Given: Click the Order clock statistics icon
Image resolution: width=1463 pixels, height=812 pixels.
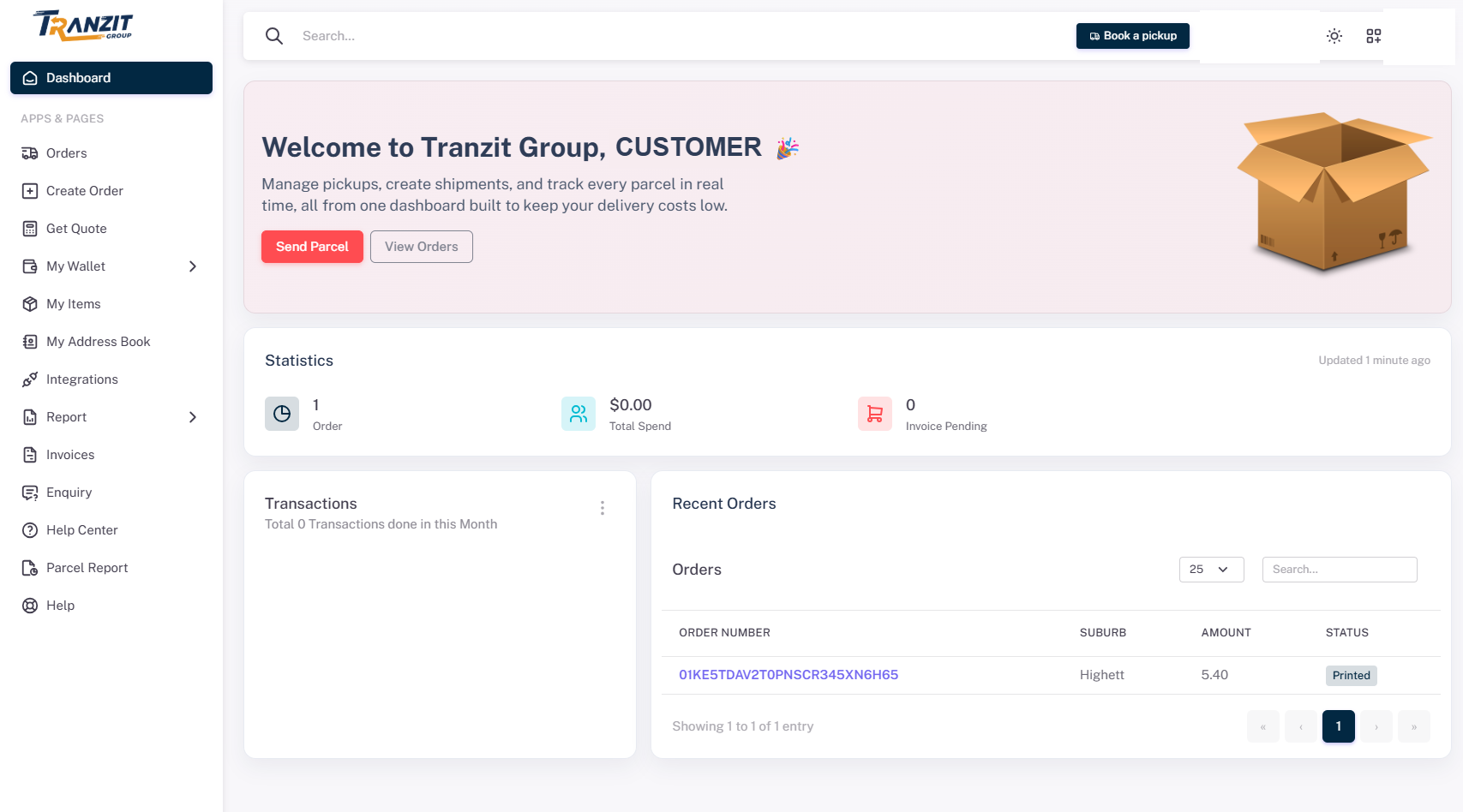Looking at the screenshot, I should 282,414.
